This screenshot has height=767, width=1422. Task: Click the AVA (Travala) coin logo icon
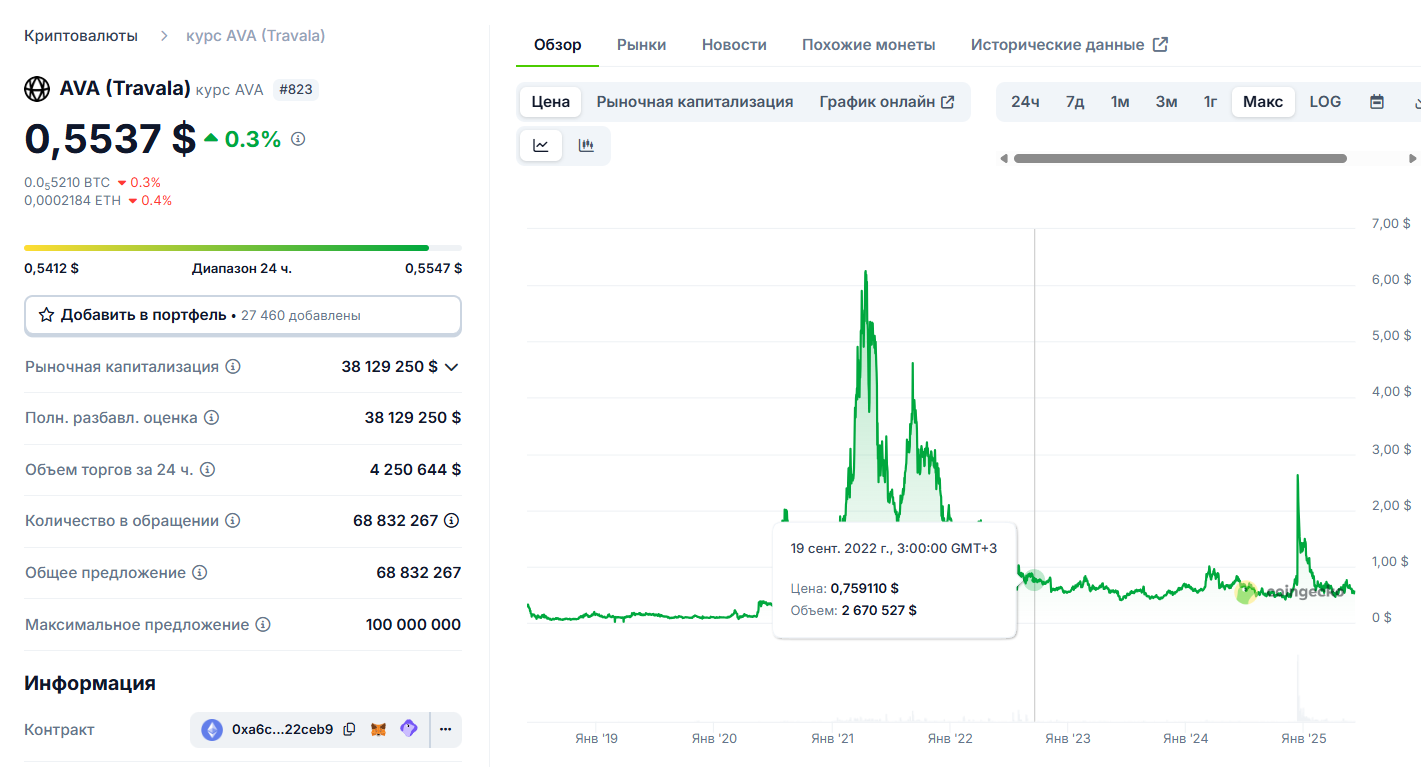coord(37,89)
